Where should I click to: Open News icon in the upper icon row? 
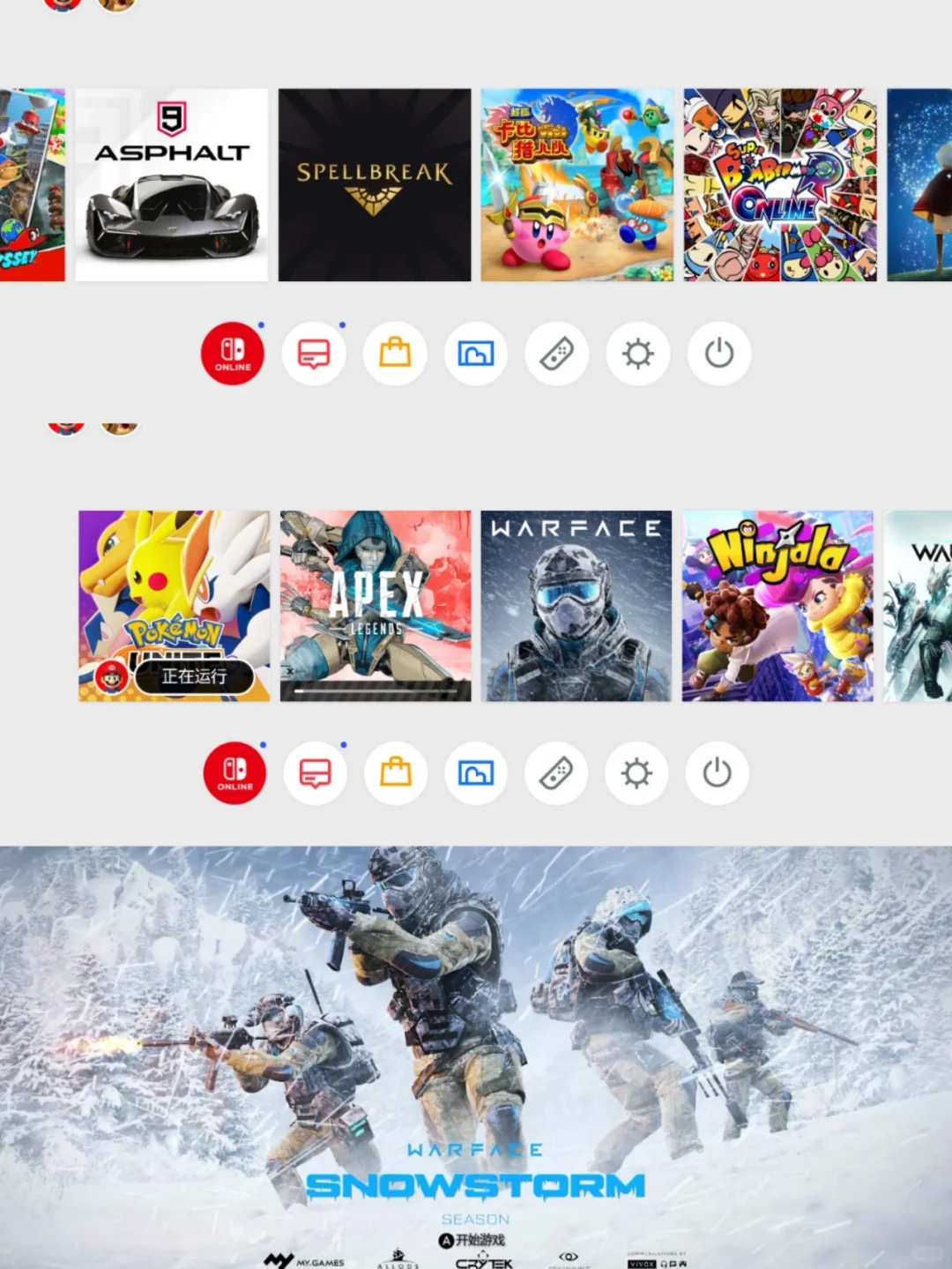(x=314, y=354)
